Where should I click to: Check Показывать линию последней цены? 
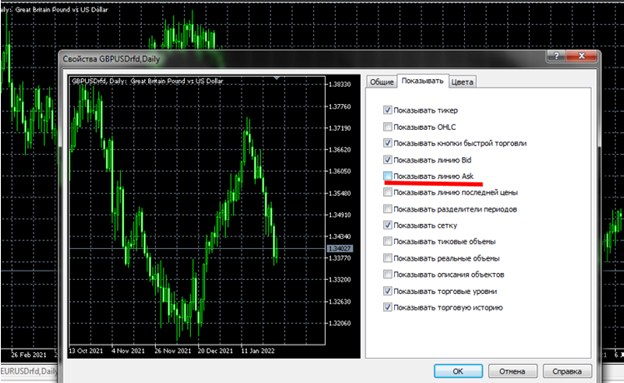tap(387, 192)
